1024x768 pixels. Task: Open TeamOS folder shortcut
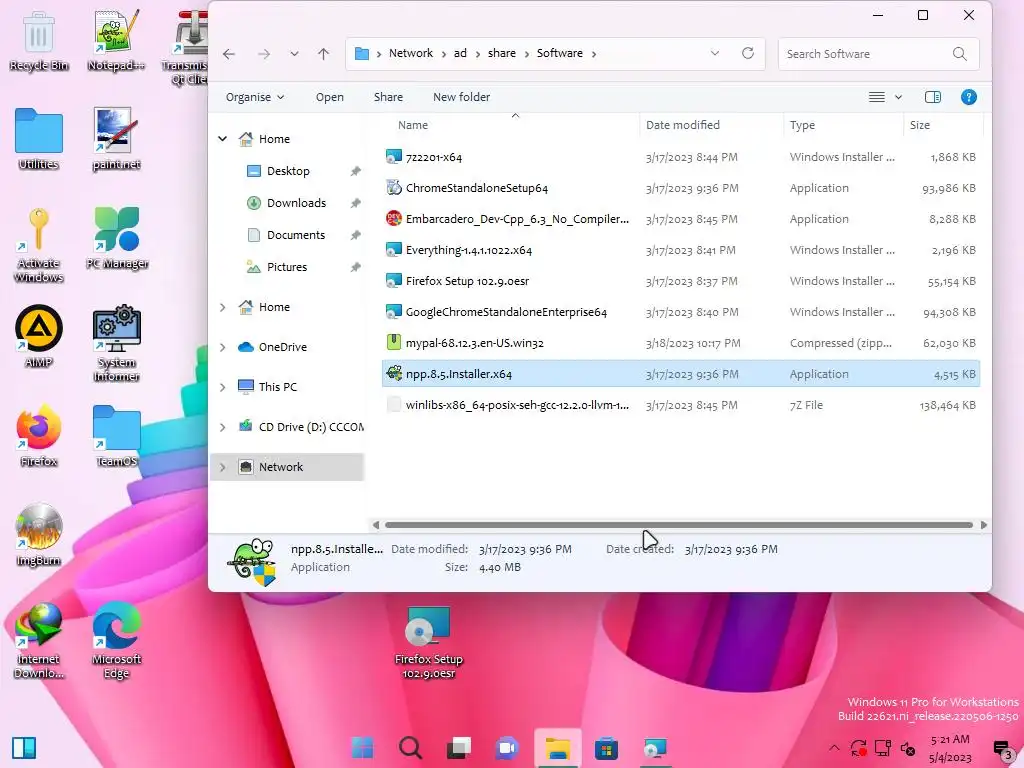[117, 436]
